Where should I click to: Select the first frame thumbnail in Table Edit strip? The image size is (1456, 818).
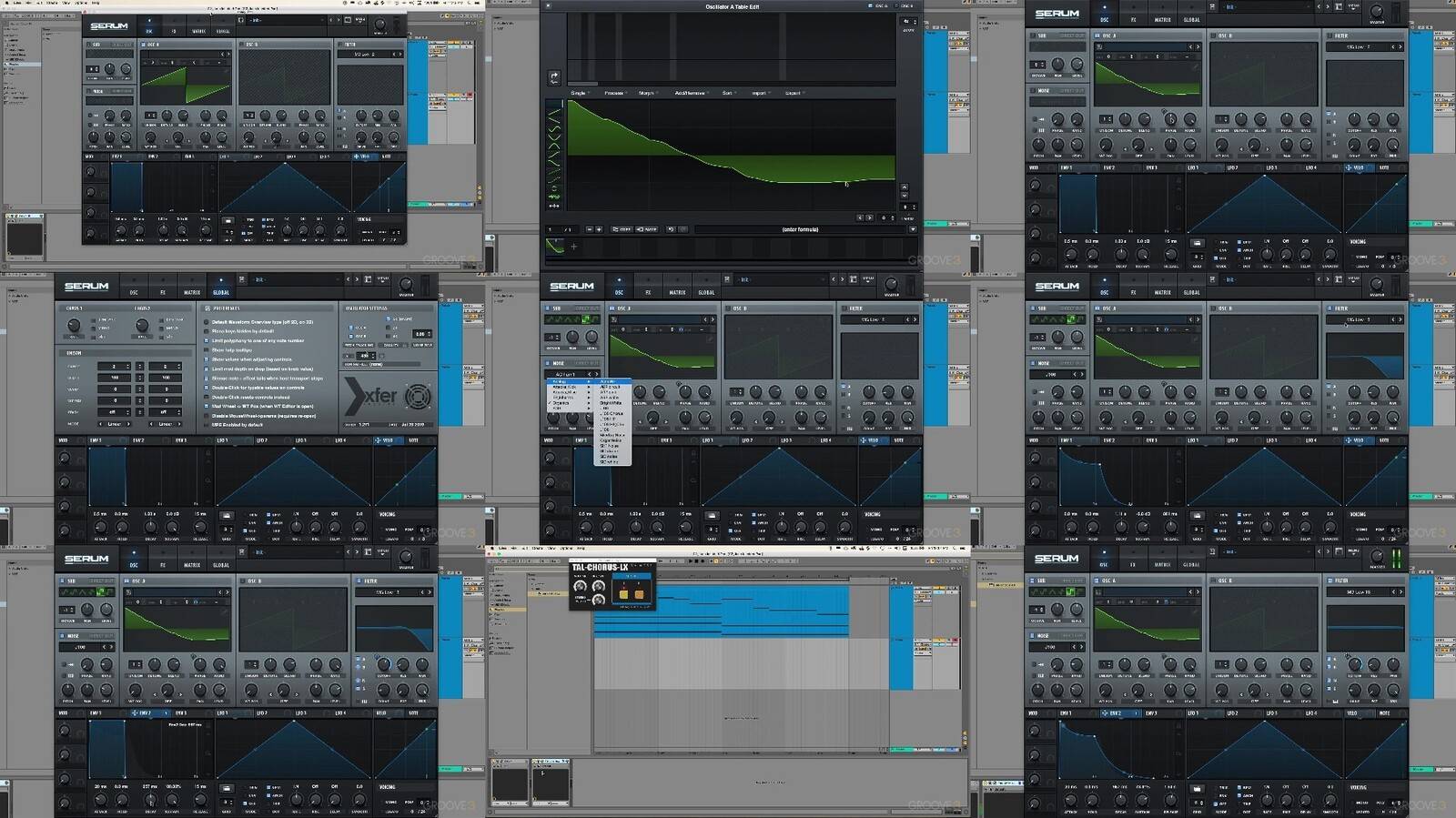555,246
